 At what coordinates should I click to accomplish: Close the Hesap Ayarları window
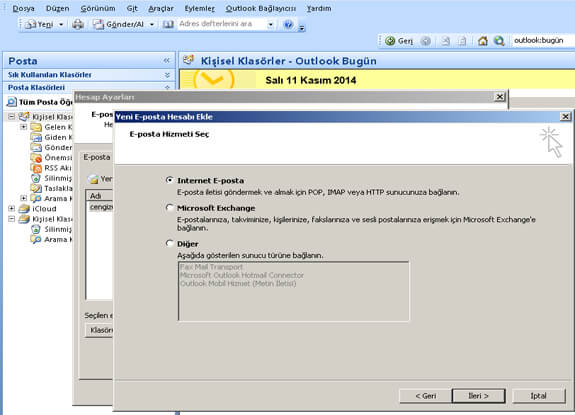500,97
